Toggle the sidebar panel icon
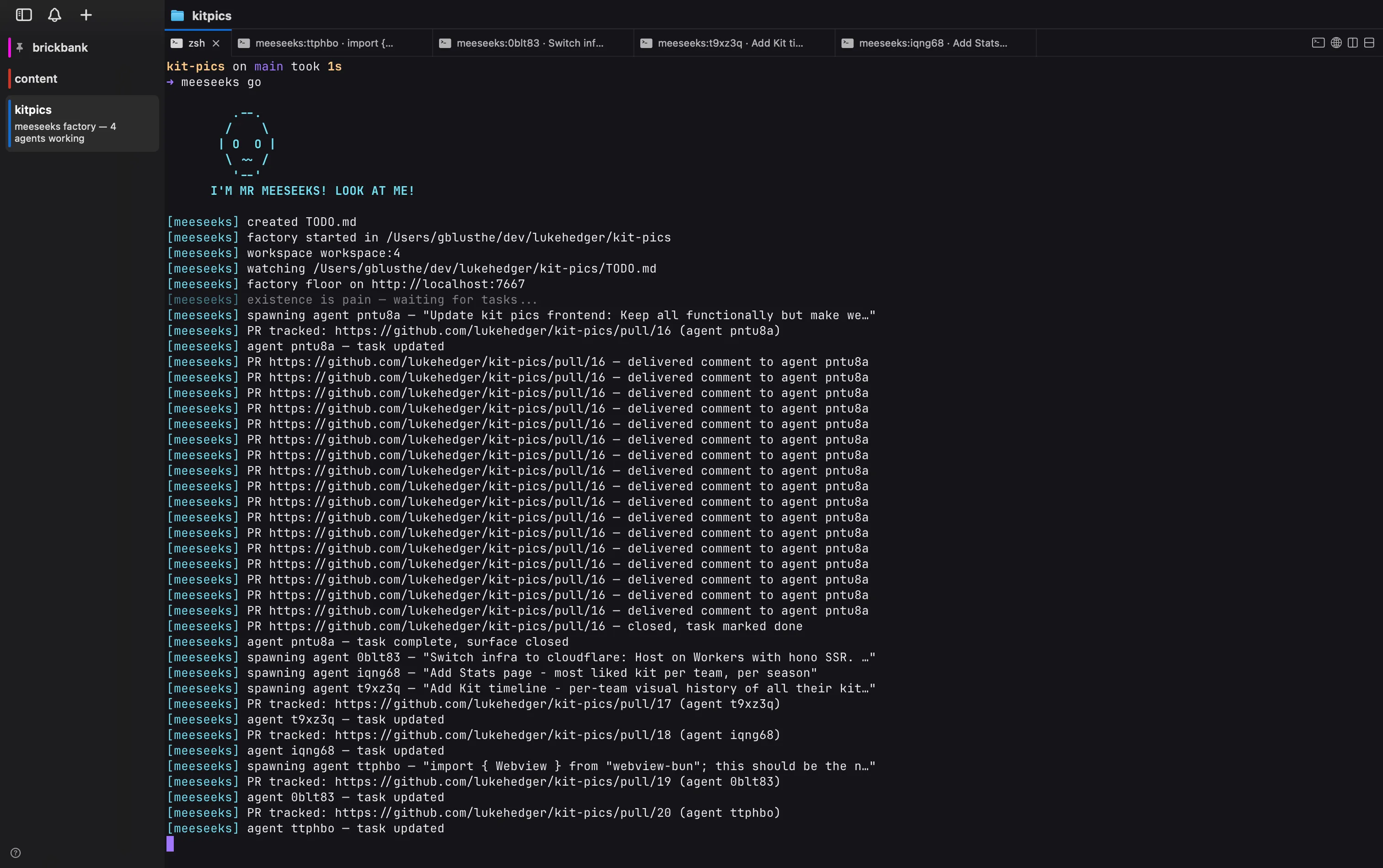This screenshot has height=868, width=1383. [23, 15]
